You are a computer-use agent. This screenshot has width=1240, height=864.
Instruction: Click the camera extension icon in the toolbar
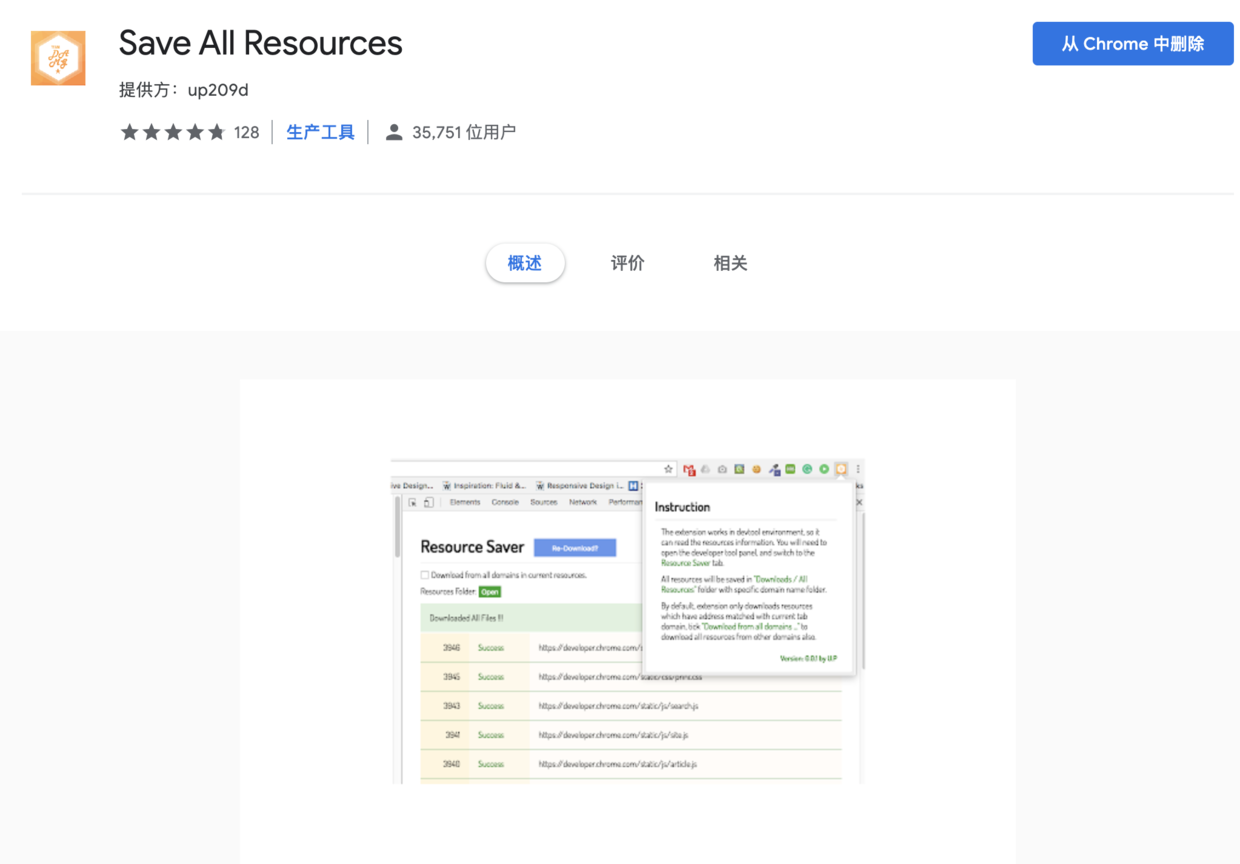723,469
